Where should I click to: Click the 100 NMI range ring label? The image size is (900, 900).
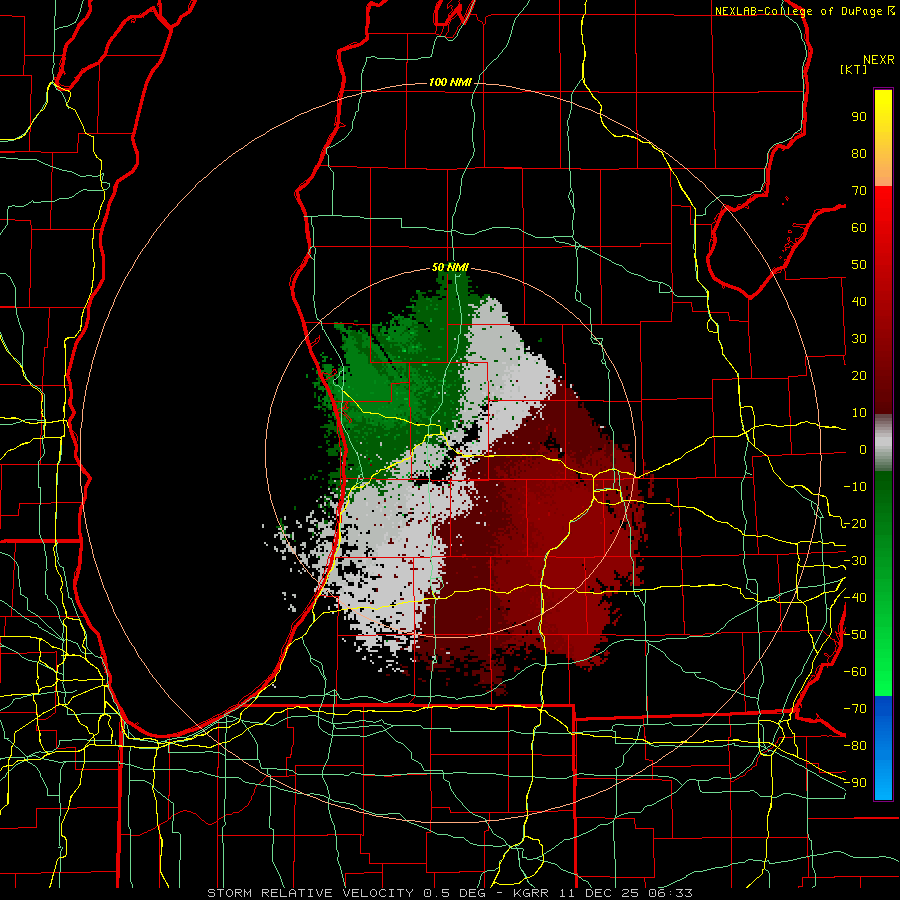pyautogui.click(x=450, y=82)
